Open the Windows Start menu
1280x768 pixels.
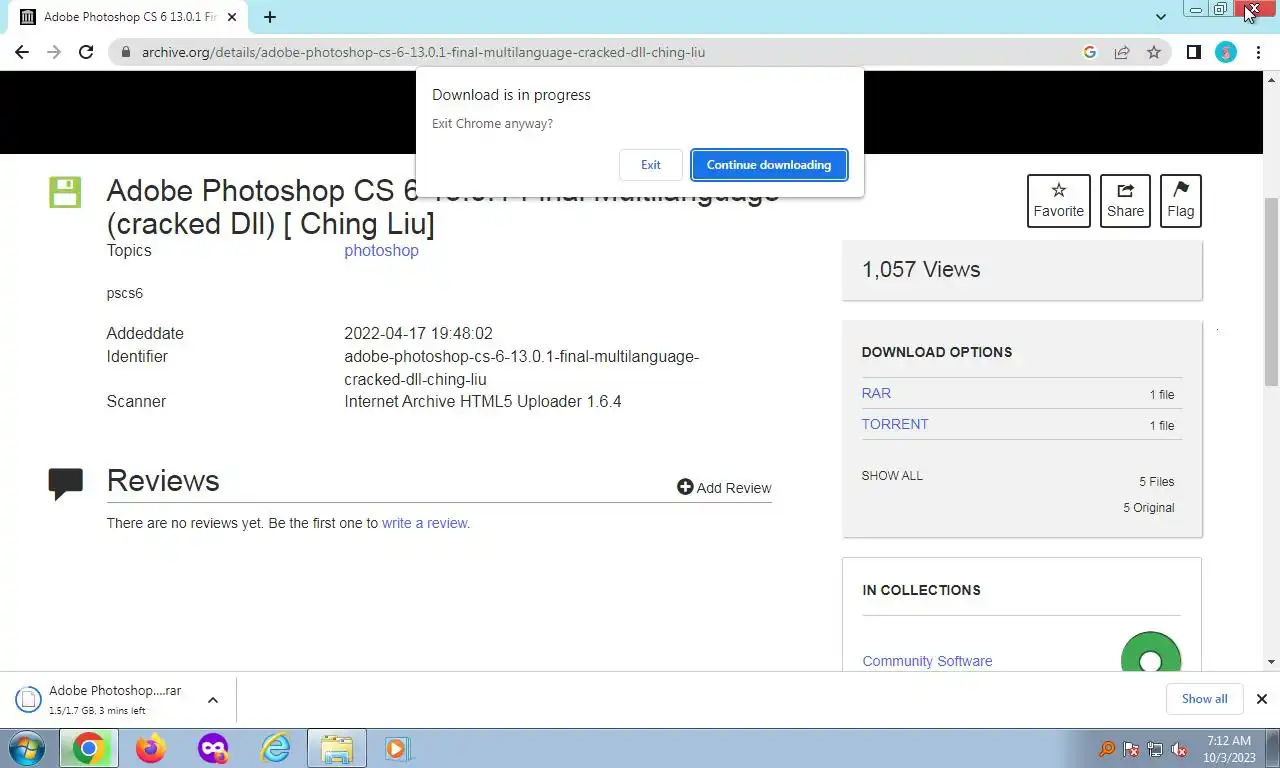pyautogui.click(x=27, y=748)
